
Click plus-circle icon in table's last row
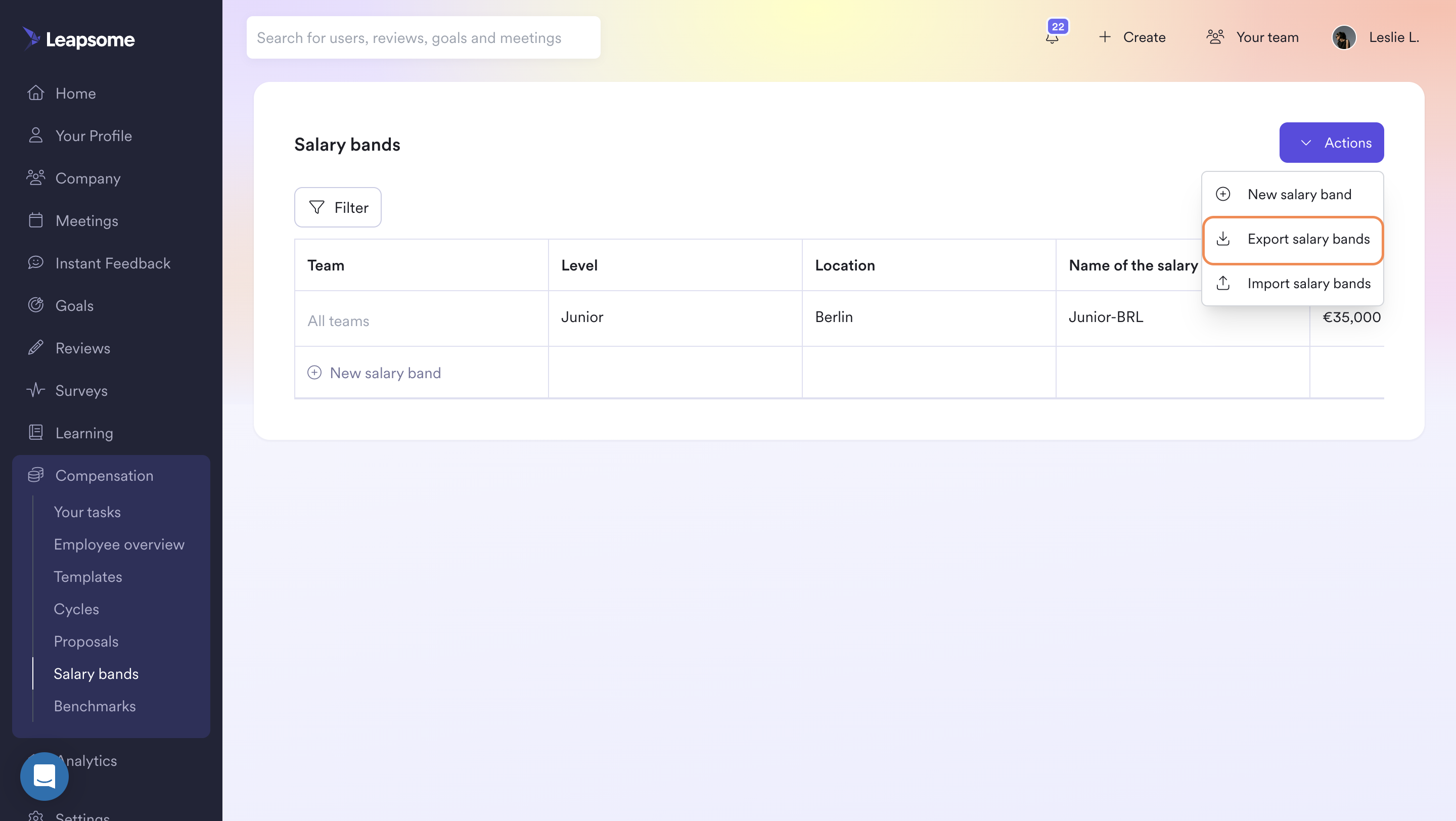314,373
